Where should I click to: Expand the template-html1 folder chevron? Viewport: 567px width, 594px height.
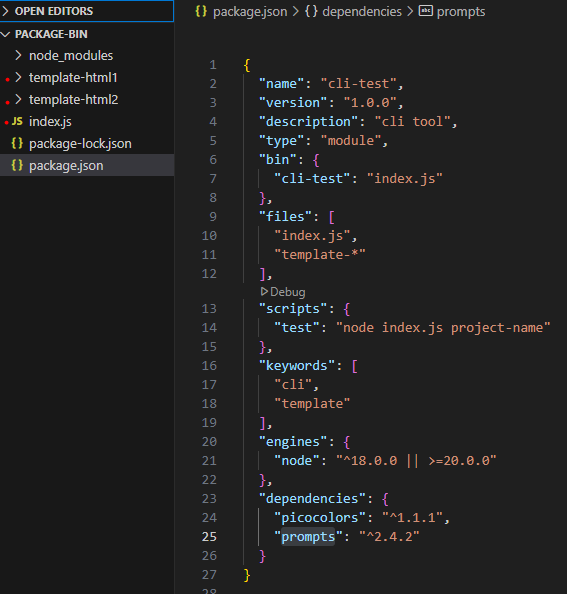point(18,77)
